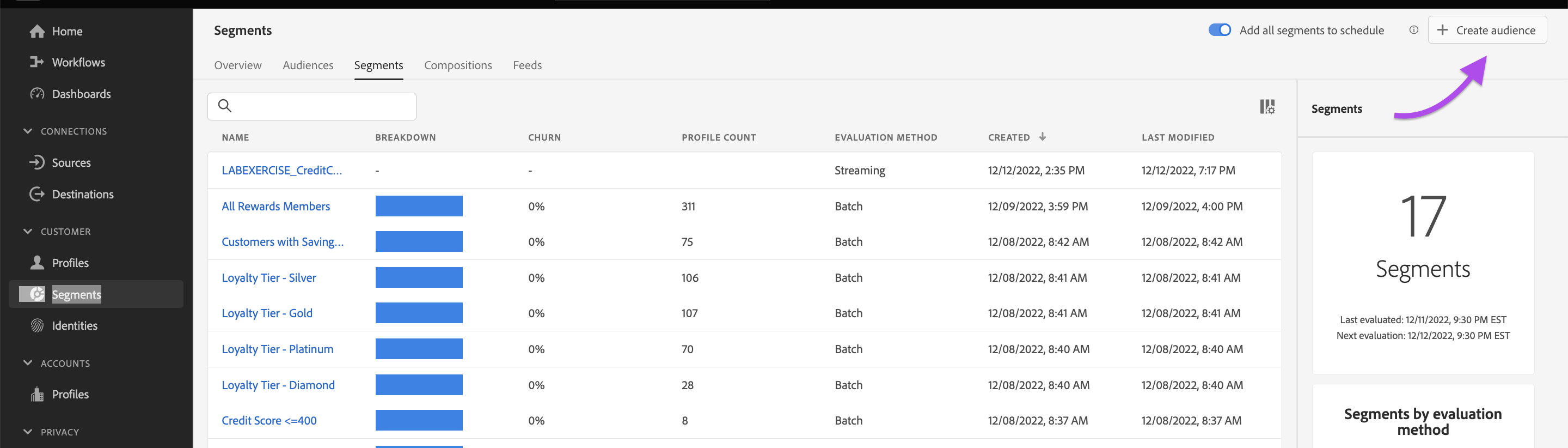This screenshot has height=448, width=1568.
Task: Click the Sources arrow icon
Action: click(x=37, y=162)
